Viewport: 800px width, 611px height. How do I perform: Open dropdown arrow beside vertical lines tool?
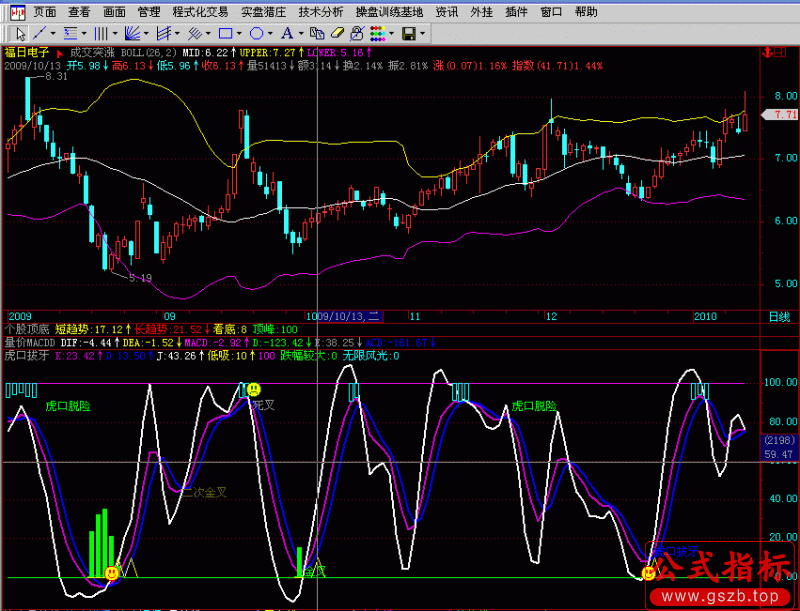click(114, 33)
